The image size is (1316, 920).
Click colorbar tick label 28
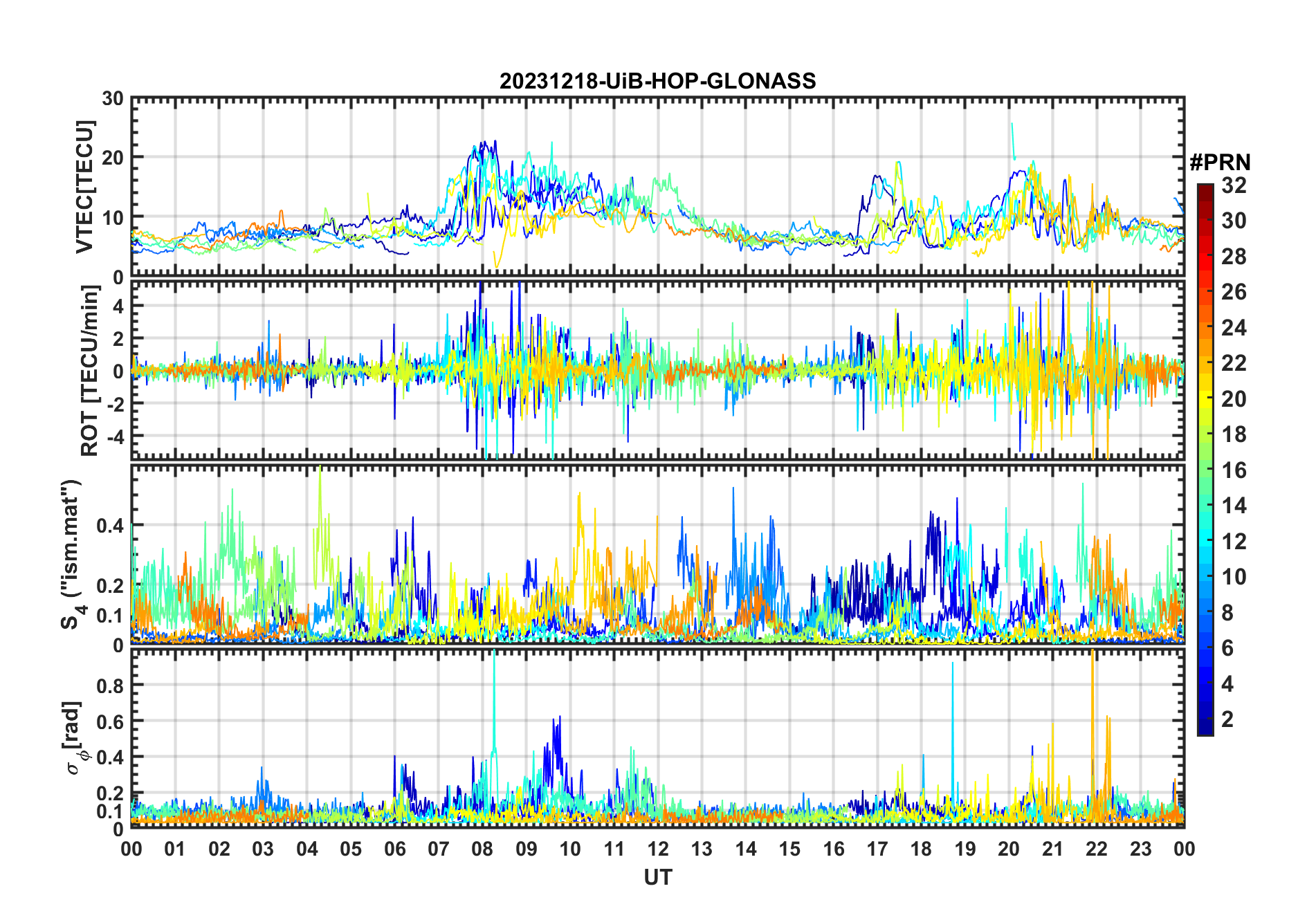coord(1234,256)
